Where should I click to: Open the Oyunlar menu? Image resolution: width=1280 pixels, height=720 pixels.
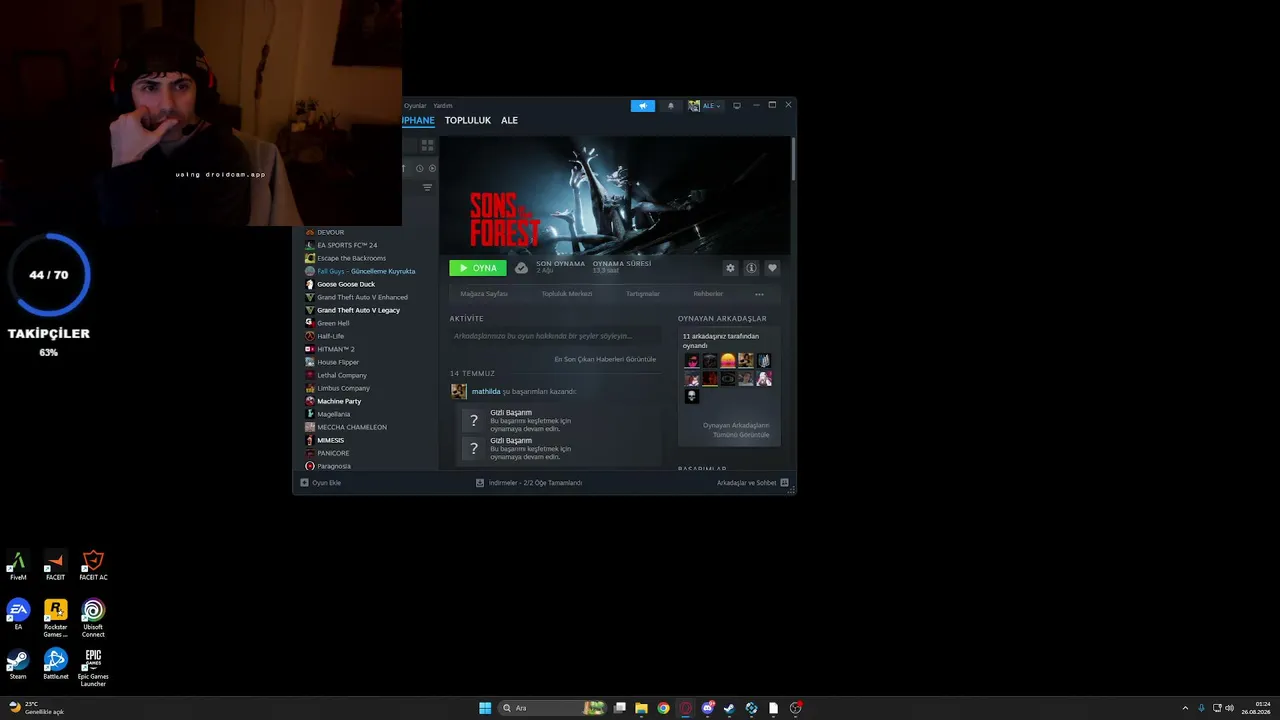point(415,106)
